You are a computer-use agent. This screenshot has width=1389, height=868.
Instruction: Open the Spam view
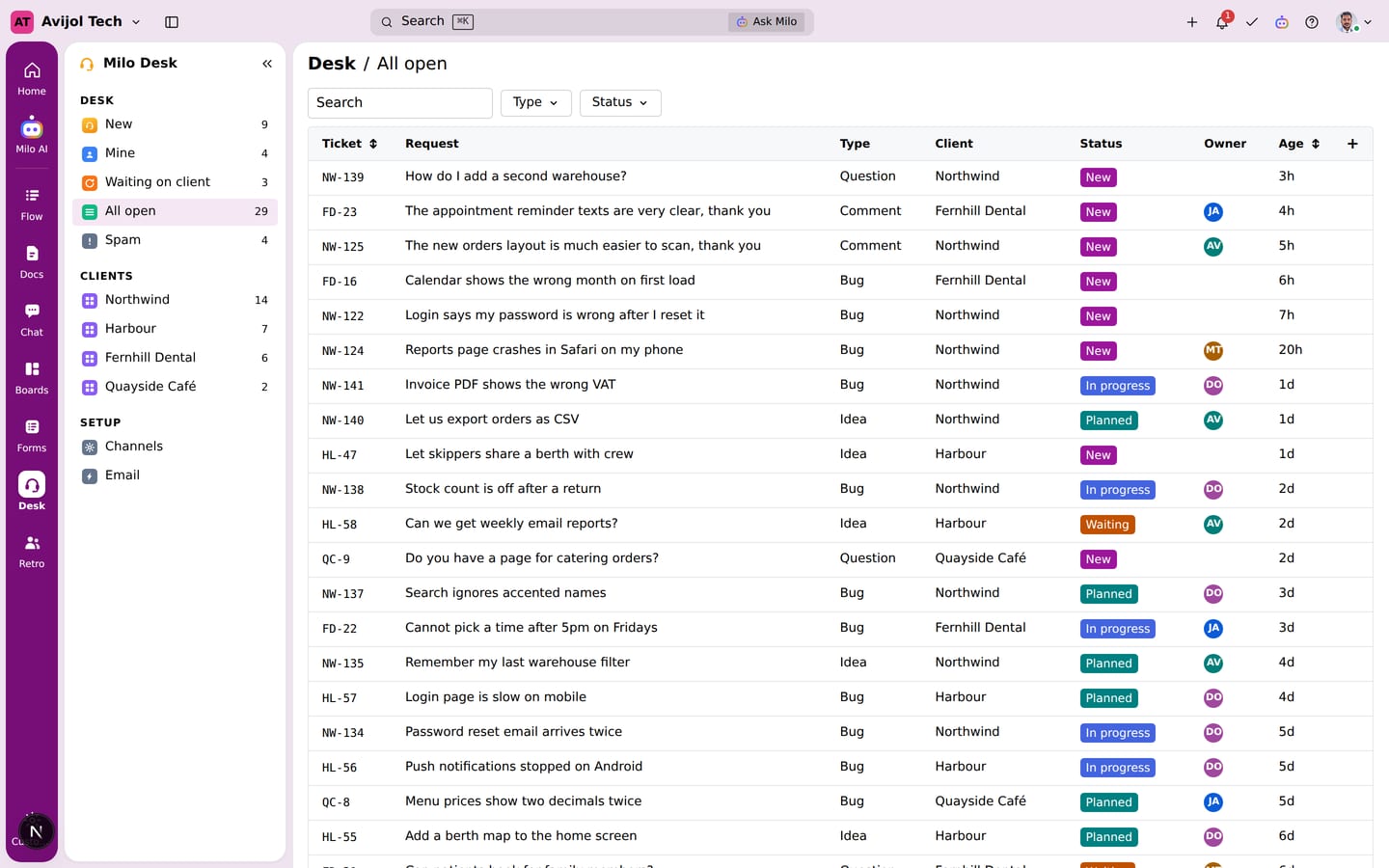click(x=175, y=240)
